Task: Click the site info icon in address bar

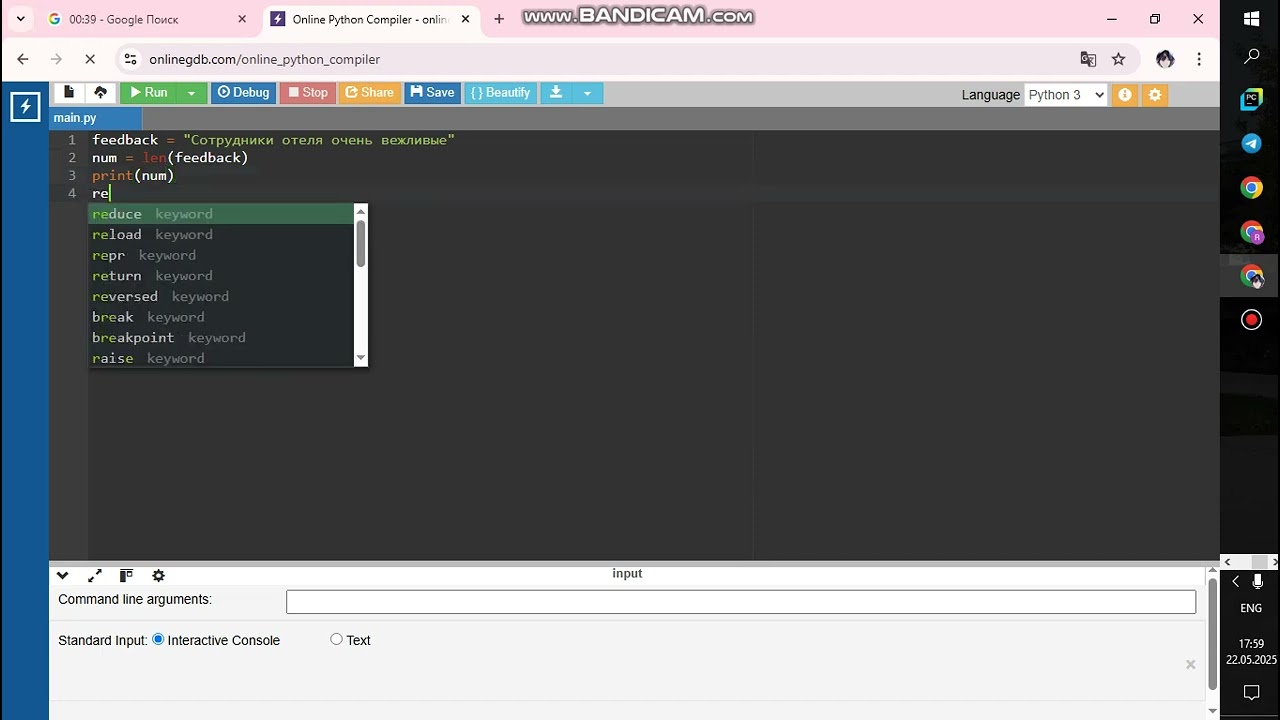Action: (130, 59)
